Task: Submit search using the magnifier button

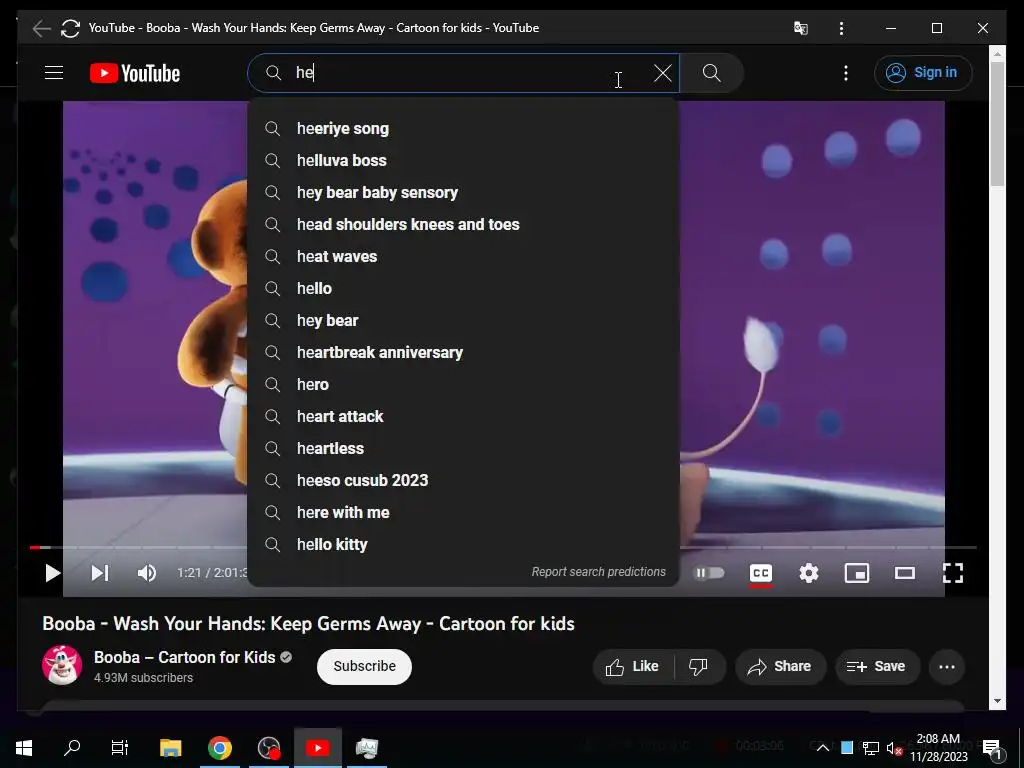Action: click(x=711, y=73)
